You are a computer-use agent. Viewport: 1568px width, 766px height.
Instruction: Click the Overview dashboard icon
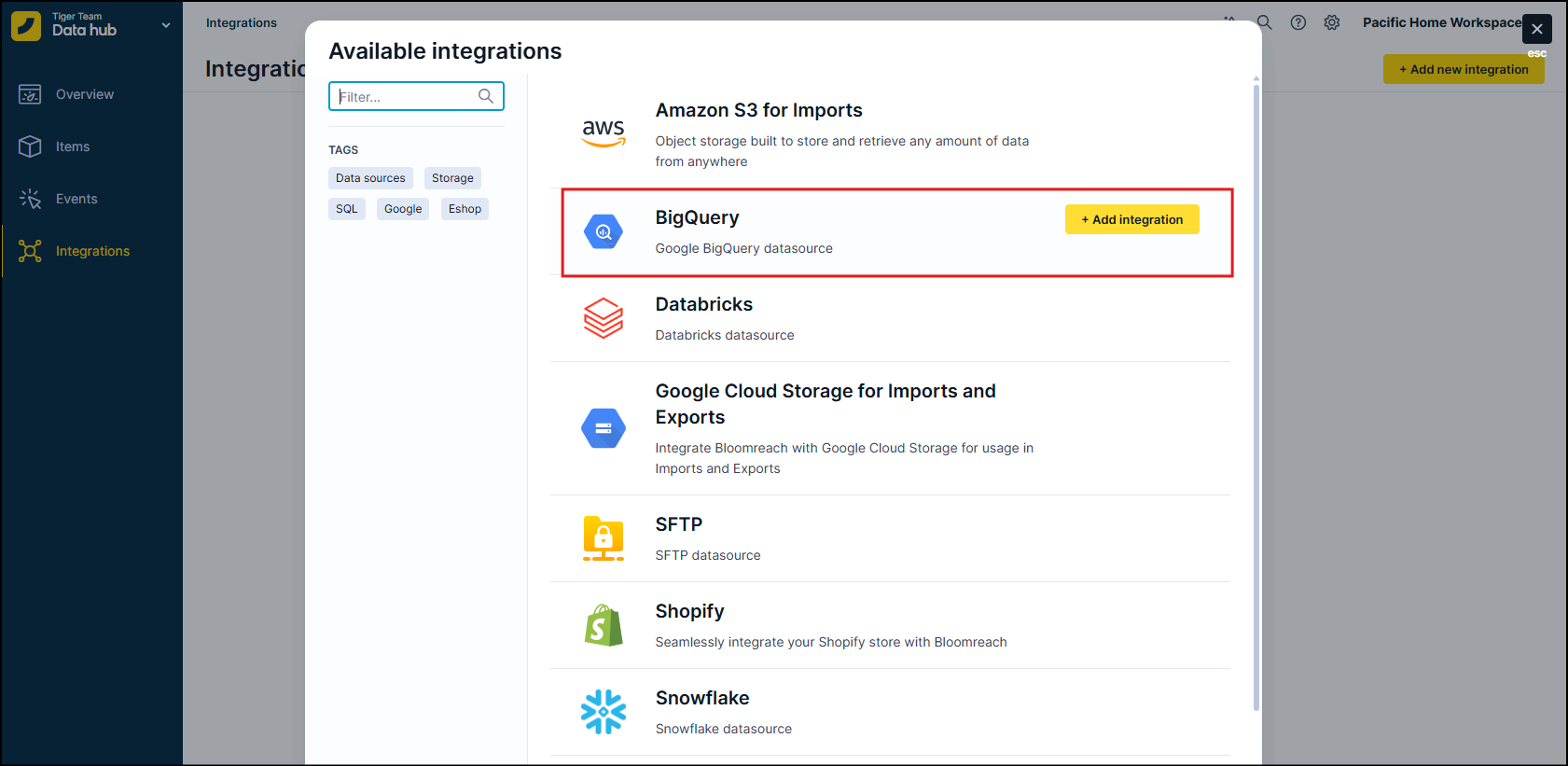pyautogui.click(x=30, y=94)
